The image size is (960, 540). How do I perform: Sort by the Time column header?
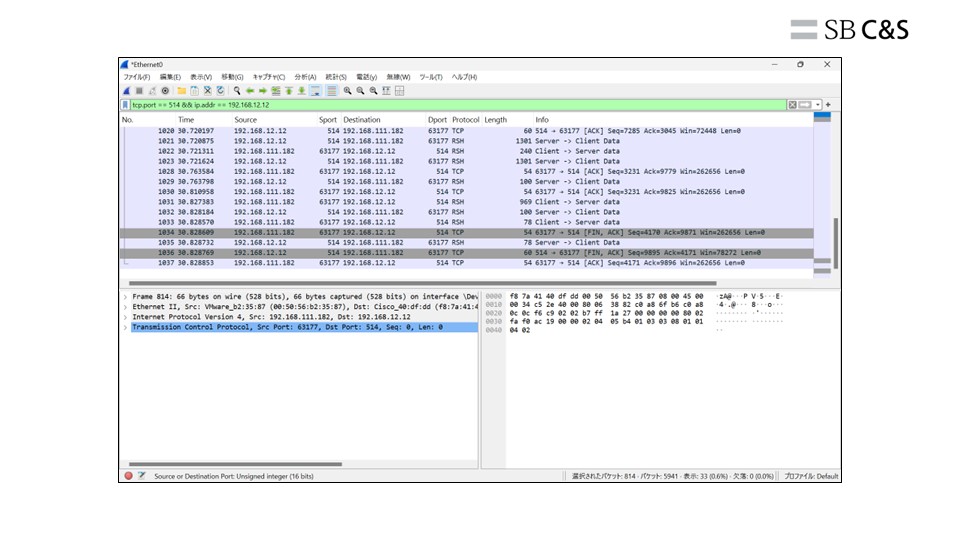(x=186, y=120)
